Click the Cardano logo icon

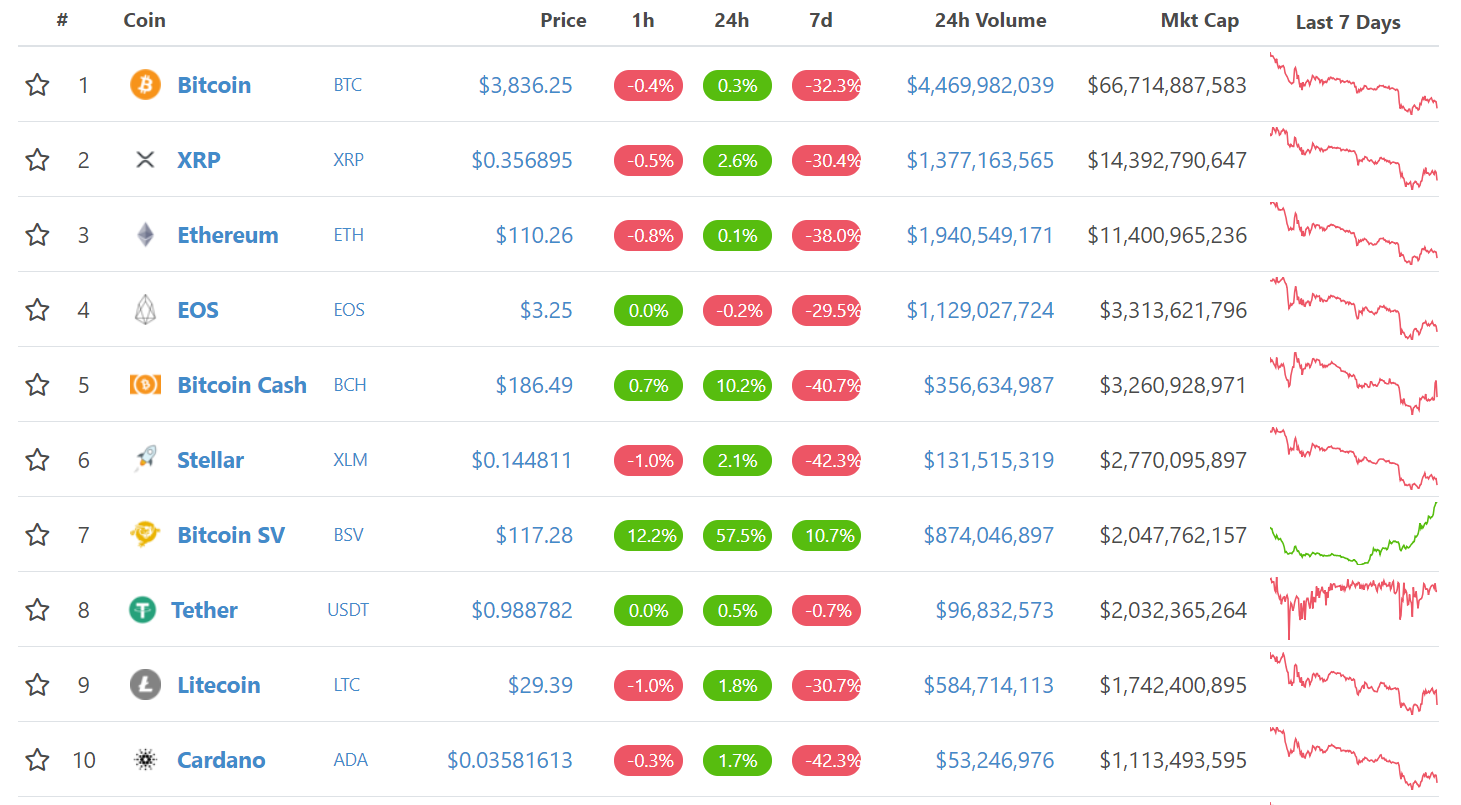(145, 760)
